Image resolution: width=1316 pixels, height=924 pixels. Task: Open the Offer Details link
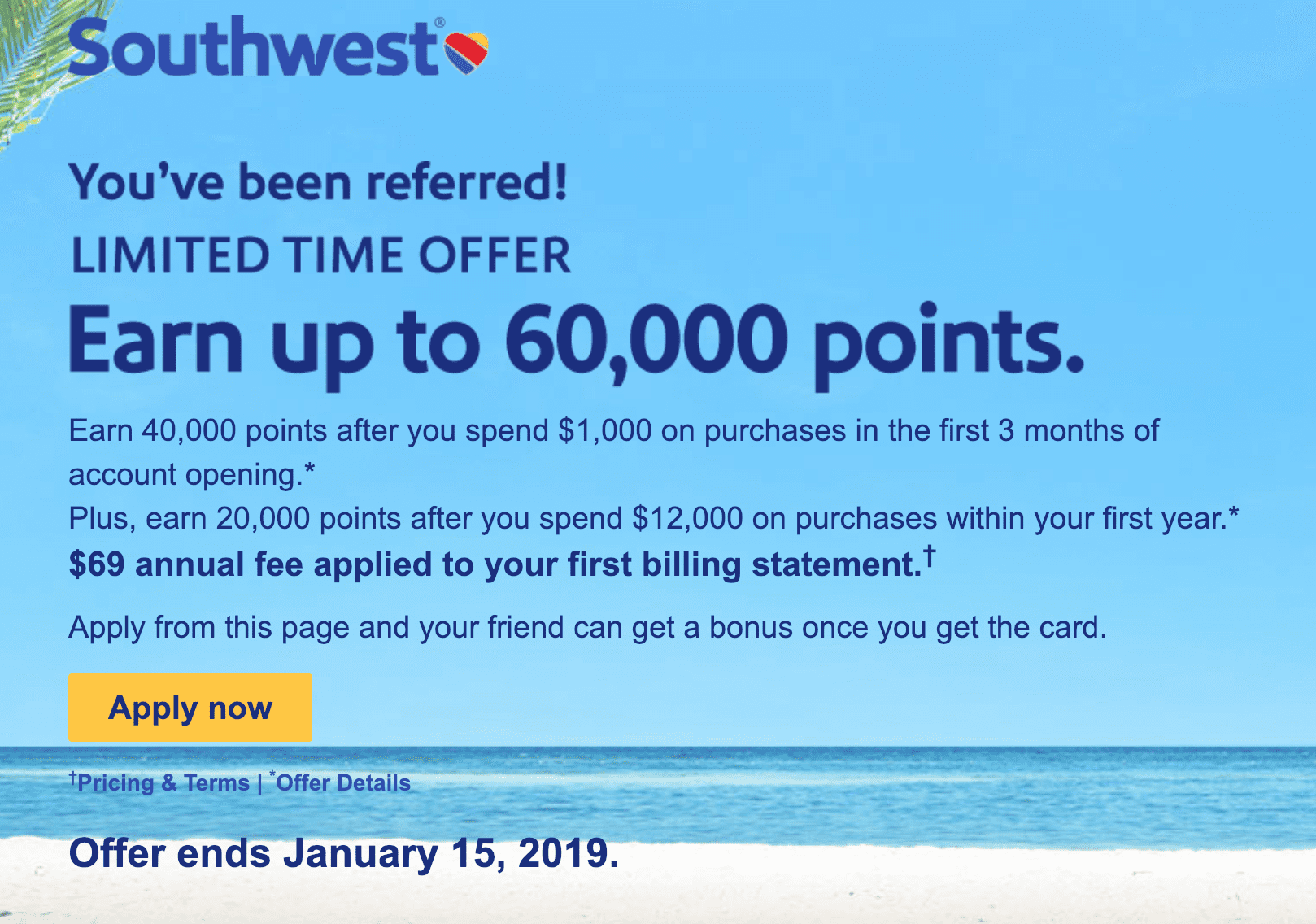[x=343, y=782]
